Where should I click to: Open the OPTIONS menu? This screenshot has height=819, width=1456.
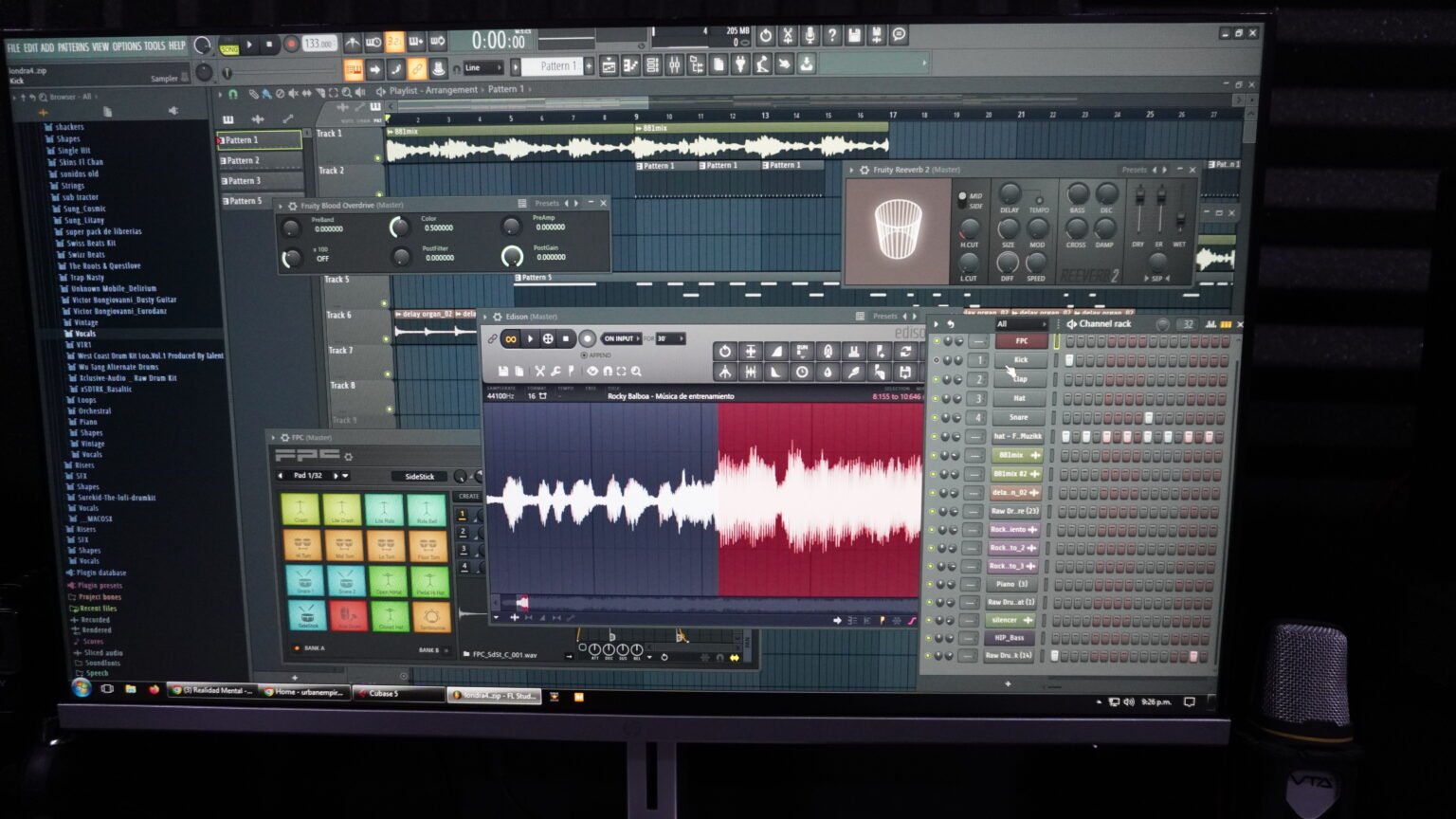click(126, 46)
